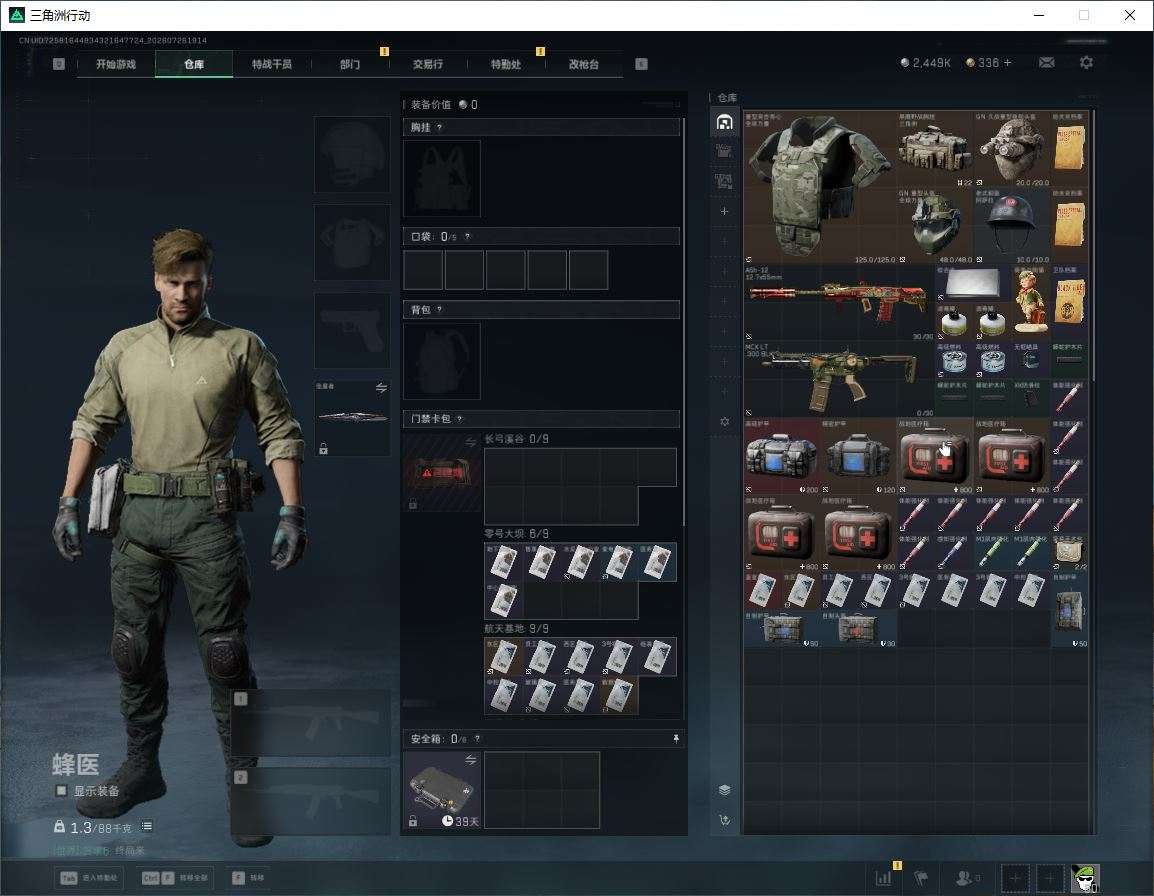Switch to the 交易行 tab
Screen dimensions: 1154x896
428,64
